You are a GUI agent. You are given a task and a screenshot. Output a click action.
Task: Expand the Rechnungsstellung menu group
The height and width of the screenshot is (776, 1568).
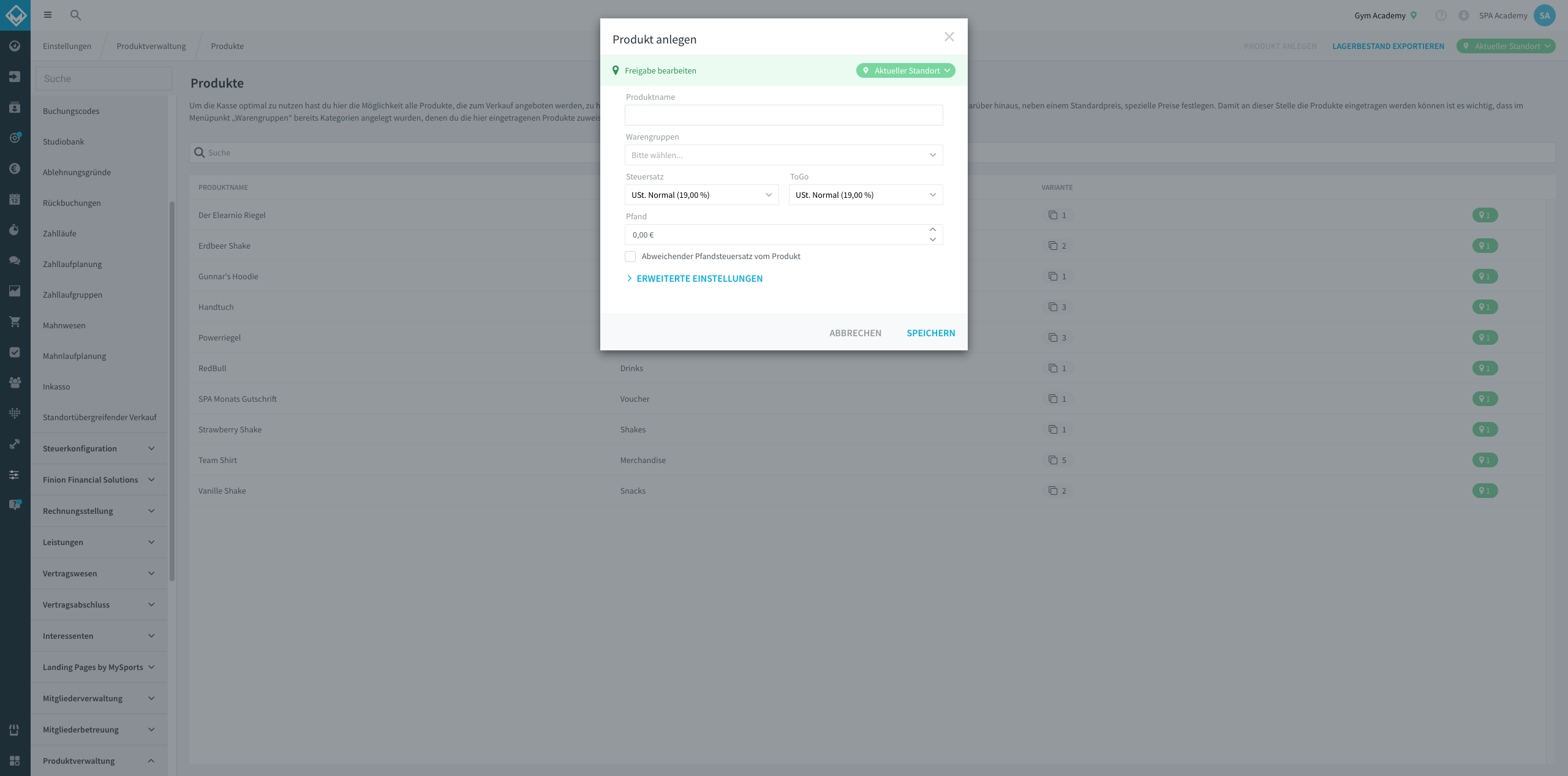pos(99,511)
